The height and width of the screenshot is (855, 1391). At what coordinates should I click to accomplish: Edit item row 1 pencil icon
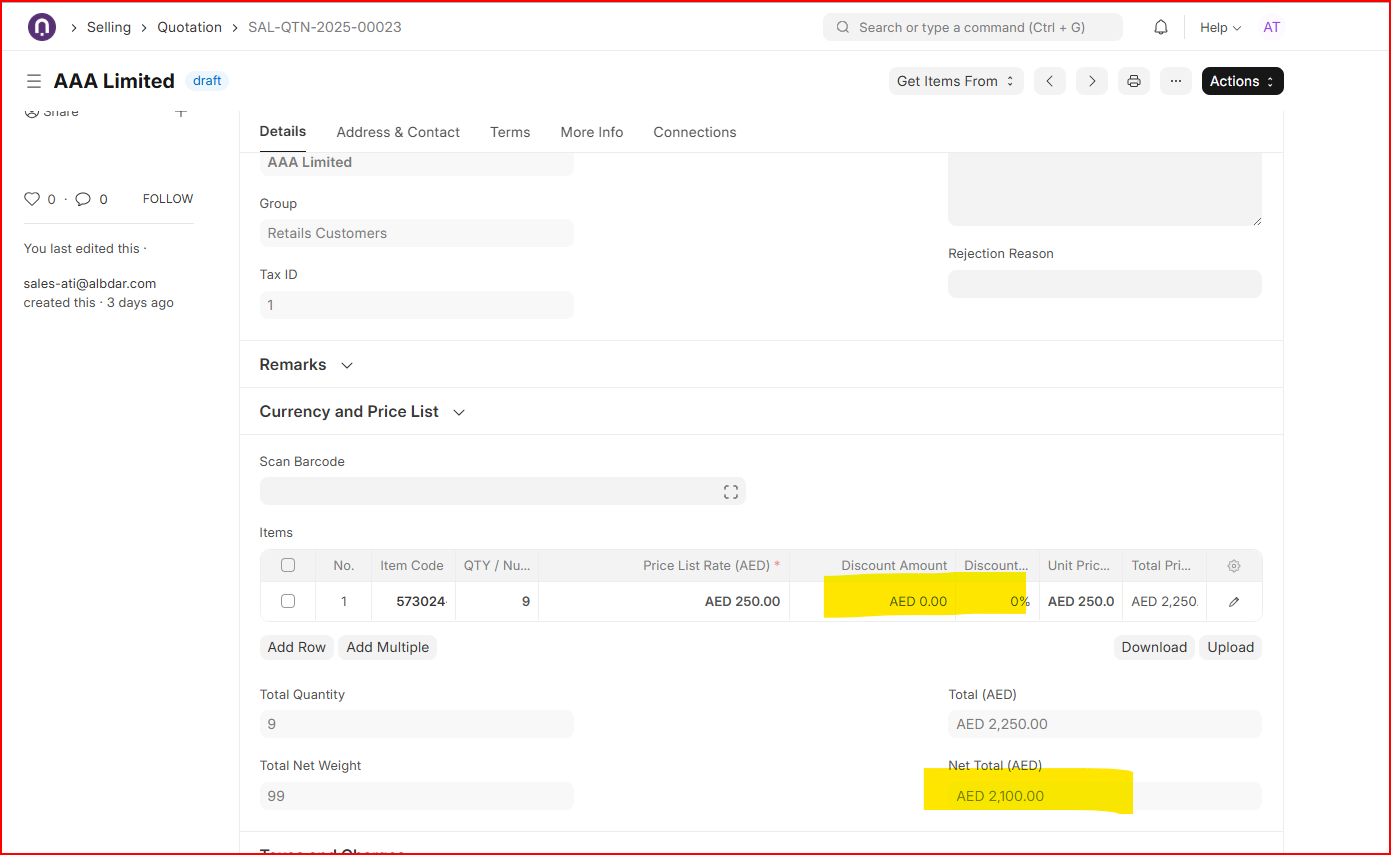point(1233,602)
